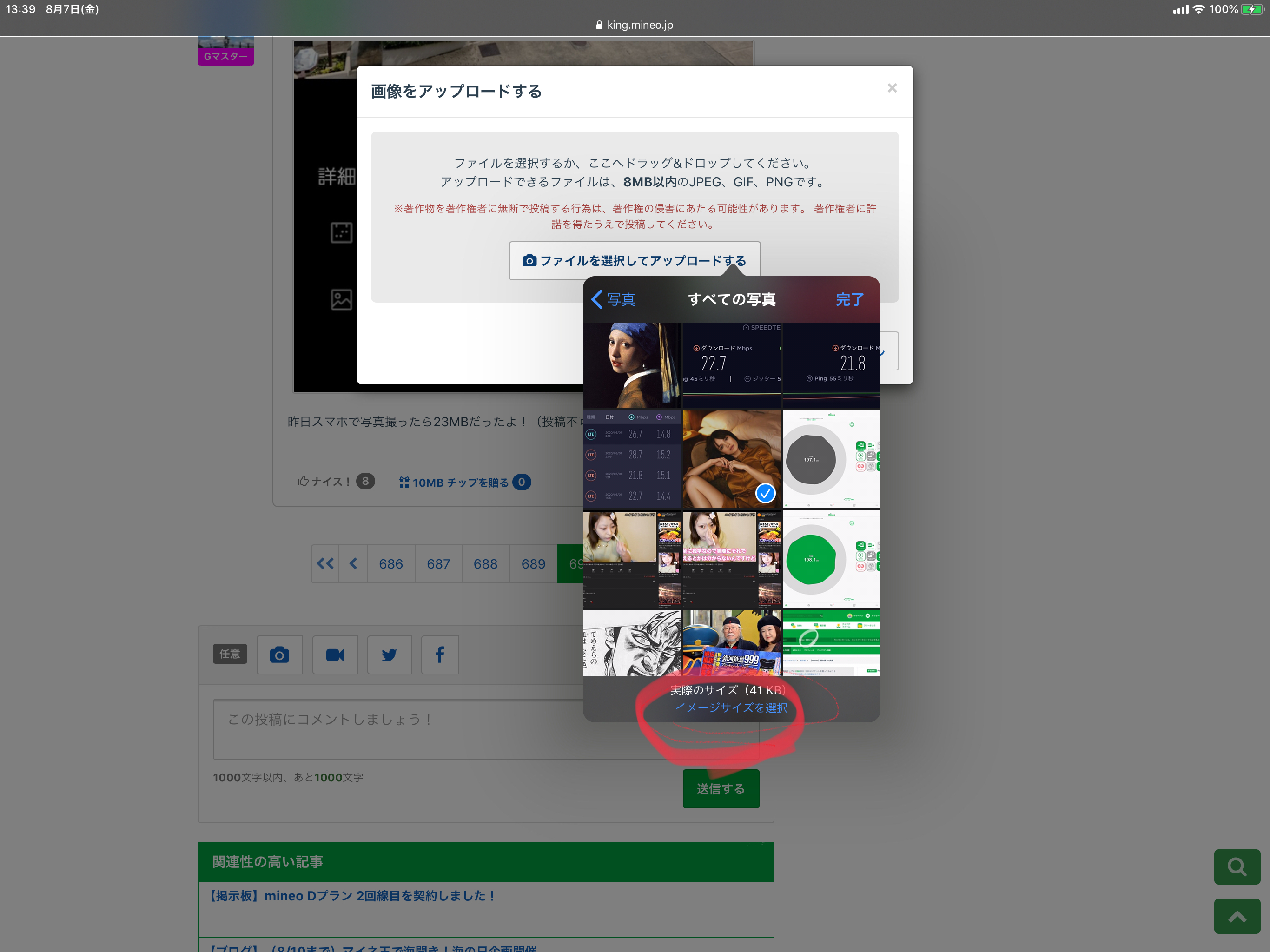1270x952 pixels.
Task: Send a 10MB チップ gift
Action: 454,483
